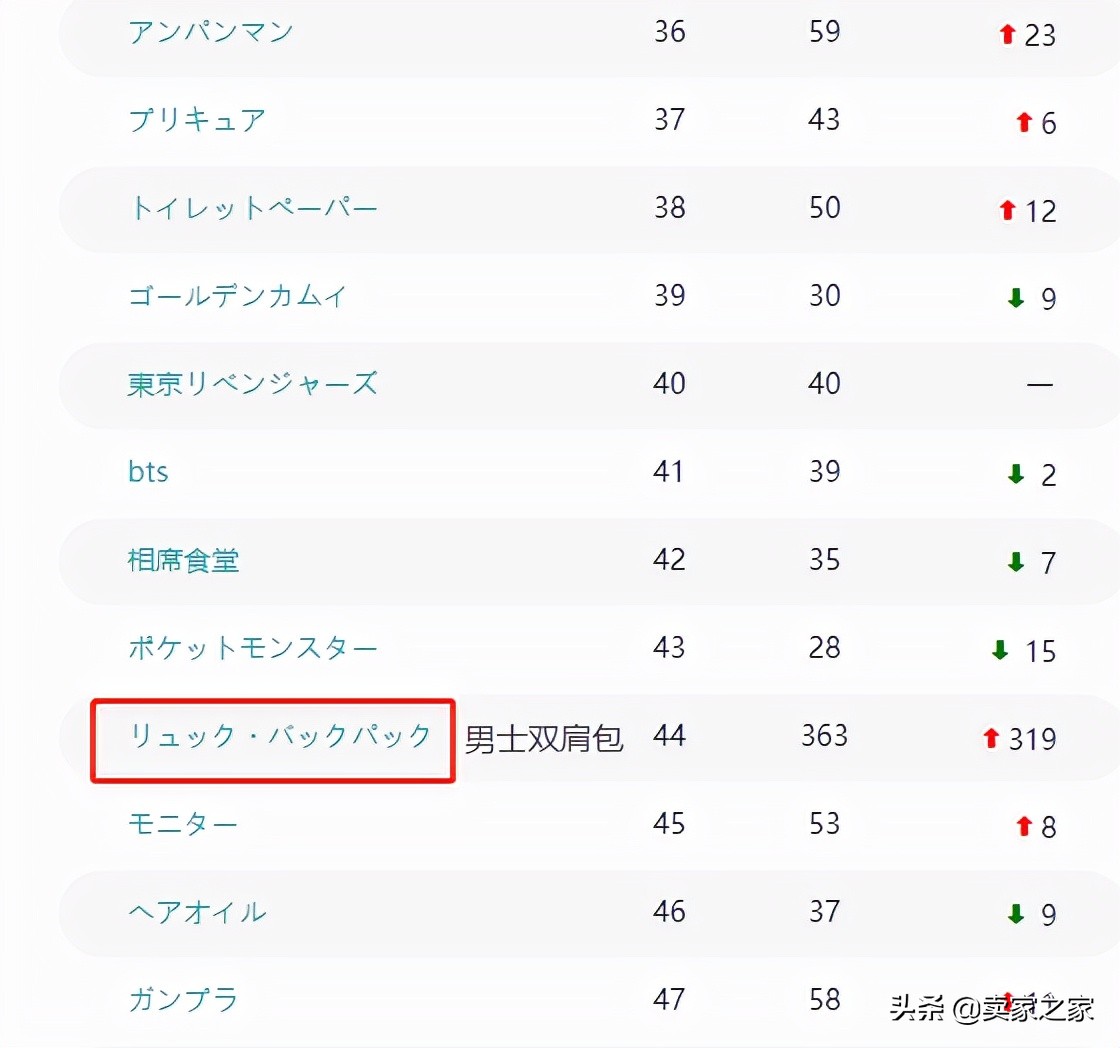Click the highlighted リュック・バックパック keyword
The height and width of the screenshot is (1048, 1120).
coord(281,736)
